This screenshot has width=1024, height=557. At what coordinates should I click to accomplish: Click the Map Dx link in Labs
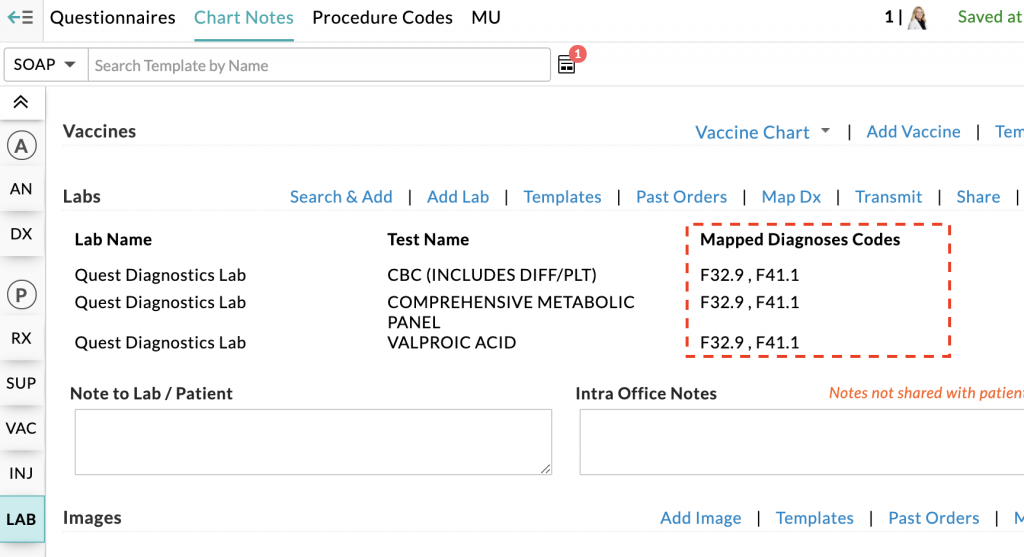(791, 197)
